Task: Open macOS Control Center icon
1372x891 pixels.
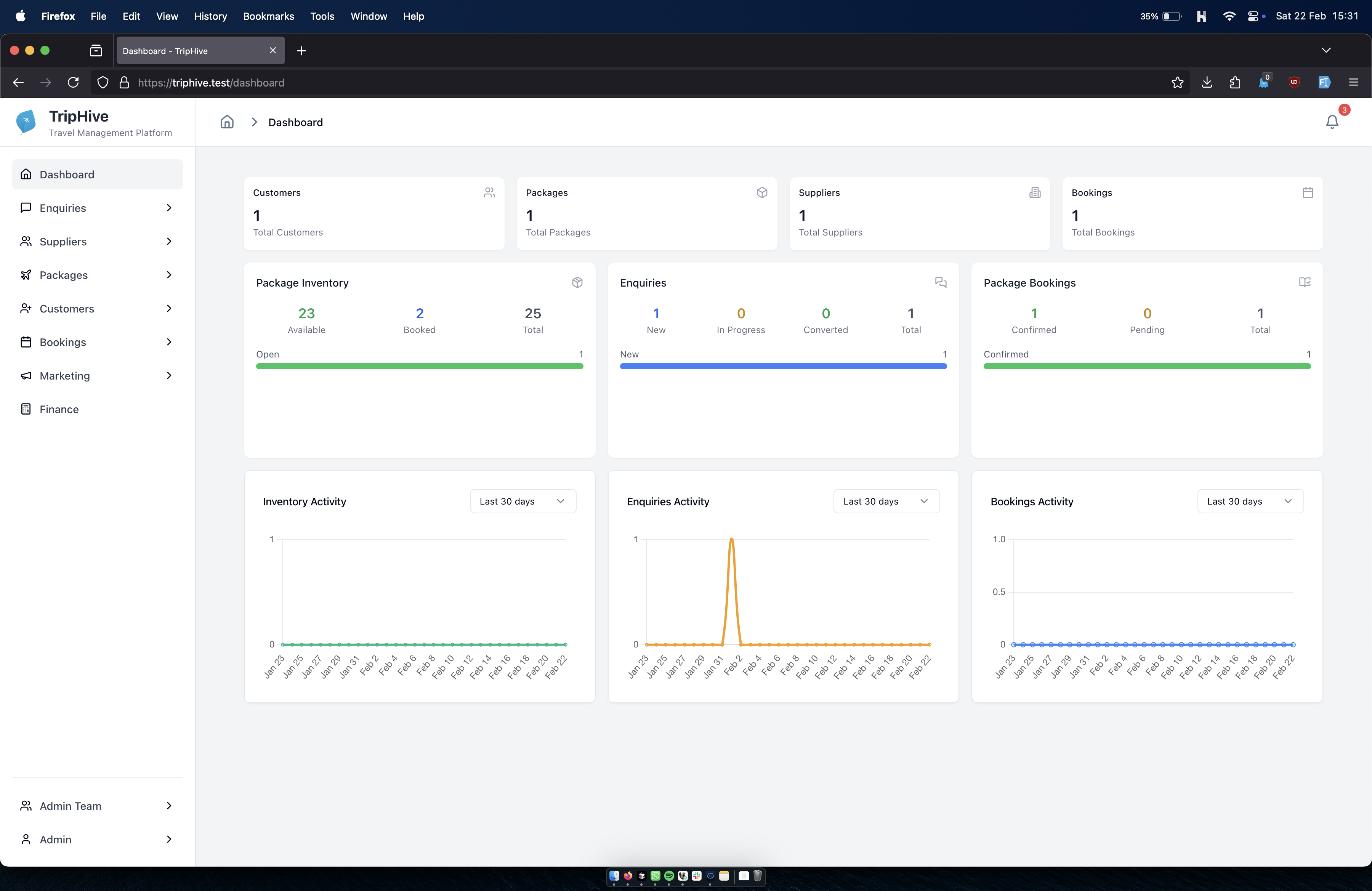Action: tap(1253, 16)
